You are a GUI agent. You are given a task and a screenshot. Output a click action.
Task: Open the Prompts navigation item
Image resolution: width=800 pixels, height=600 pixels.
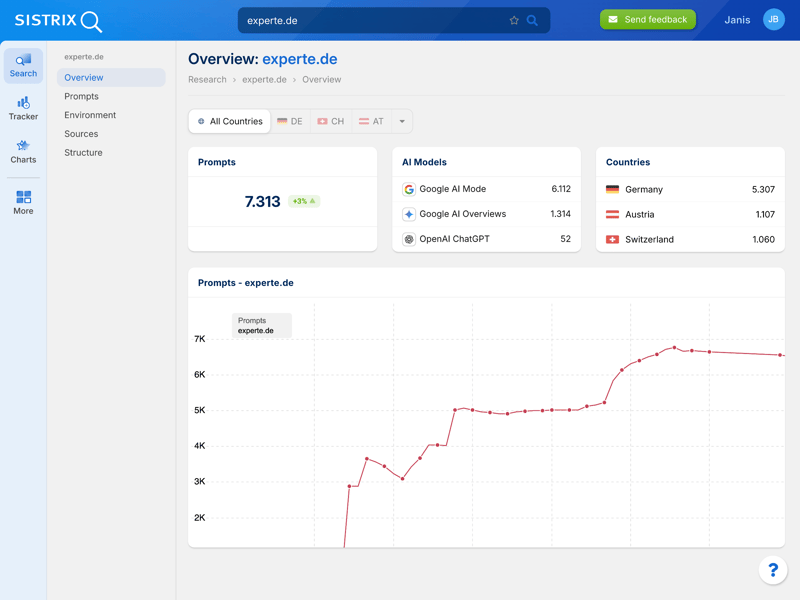point(81,96)
